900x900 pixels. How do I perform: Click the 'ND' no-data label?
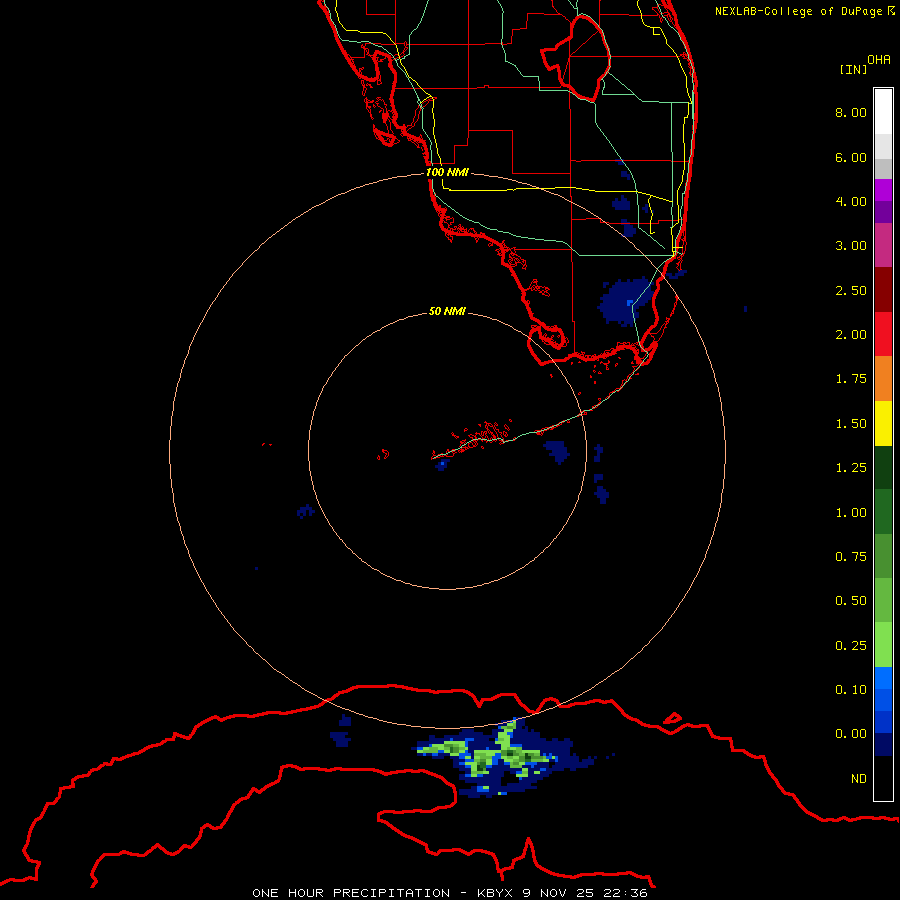pyautogui.click(x=859, y=779)
